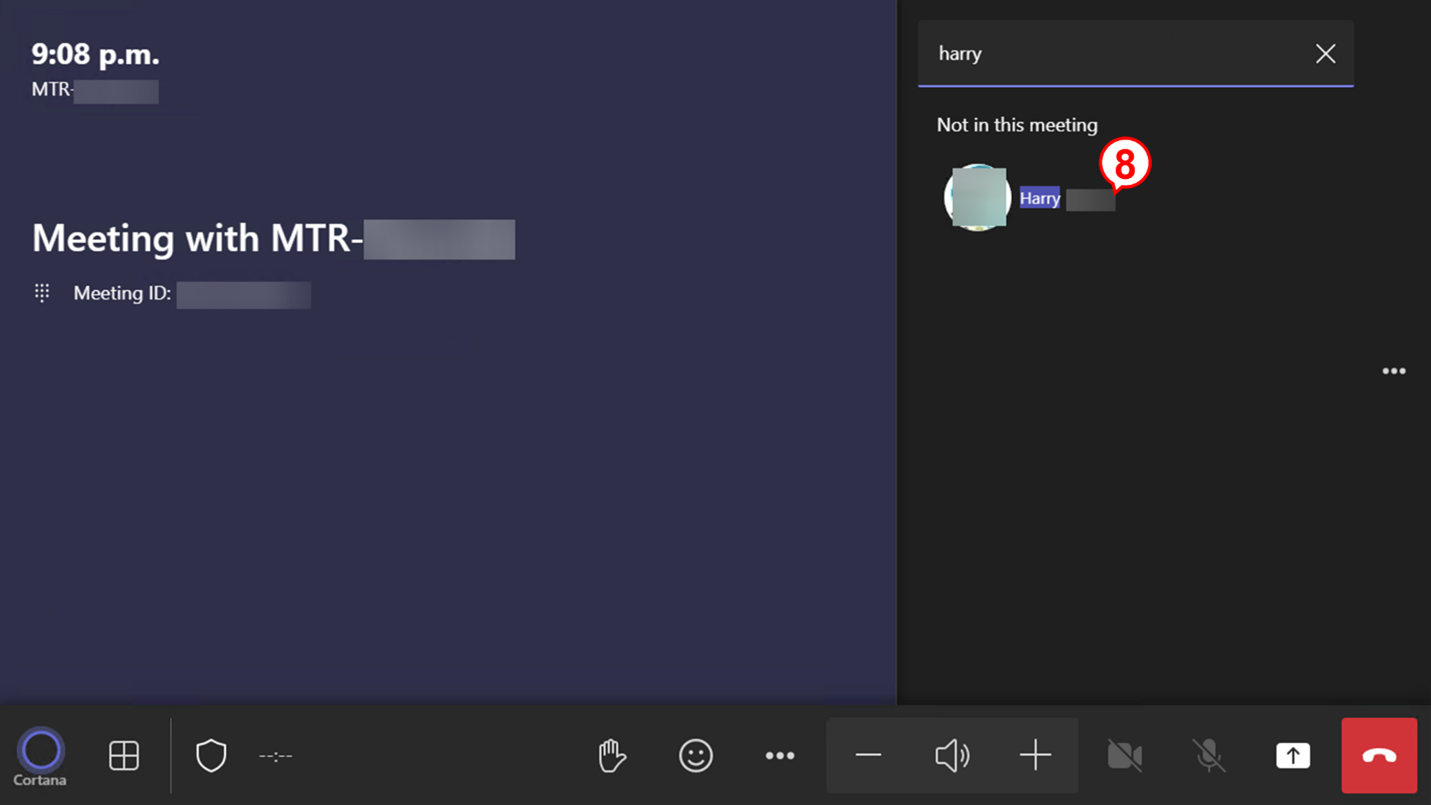Image resolution: width=1431 pixels, height=805 pixels.
Task: Click into the "harry" search field
Action: [x=1110, y=54]
